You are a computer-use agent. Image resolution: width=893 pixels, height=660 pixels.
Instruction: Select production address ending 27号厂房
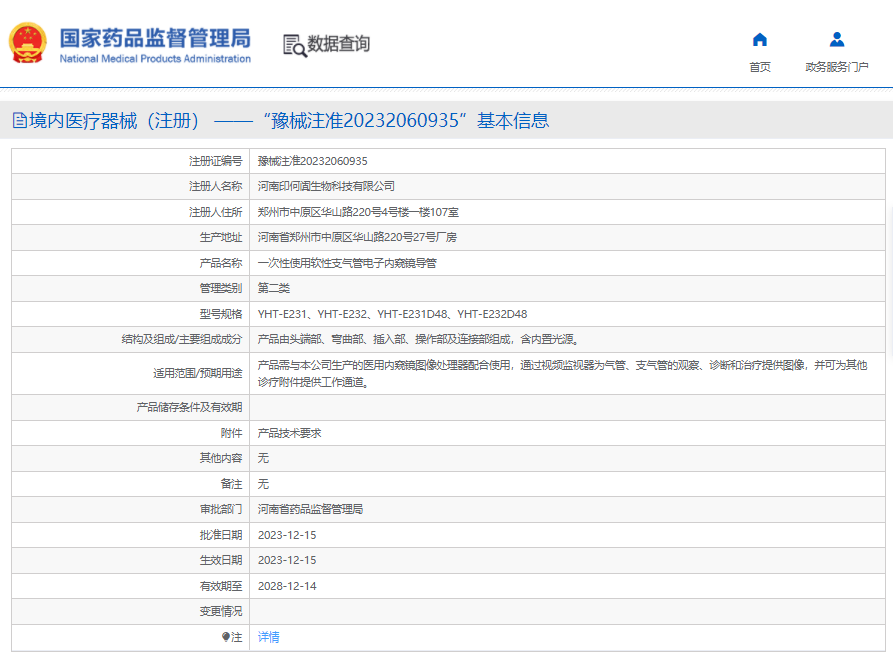pos(357,237)
